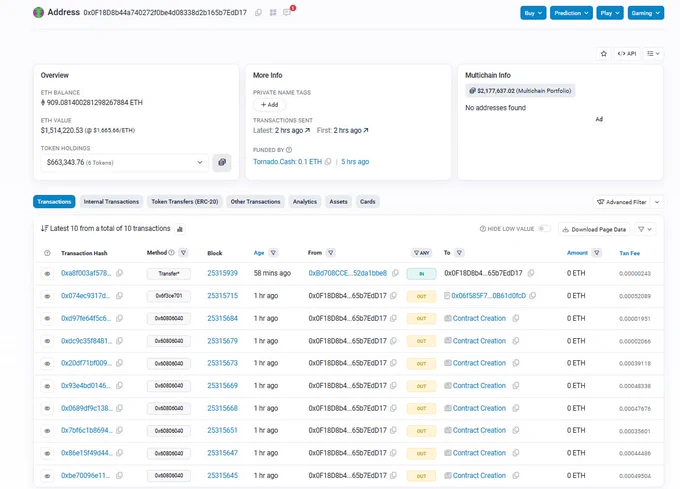Add address to watchlist with star icon
Viewport: 680px width, 489px height.
(x=604, y=54)
